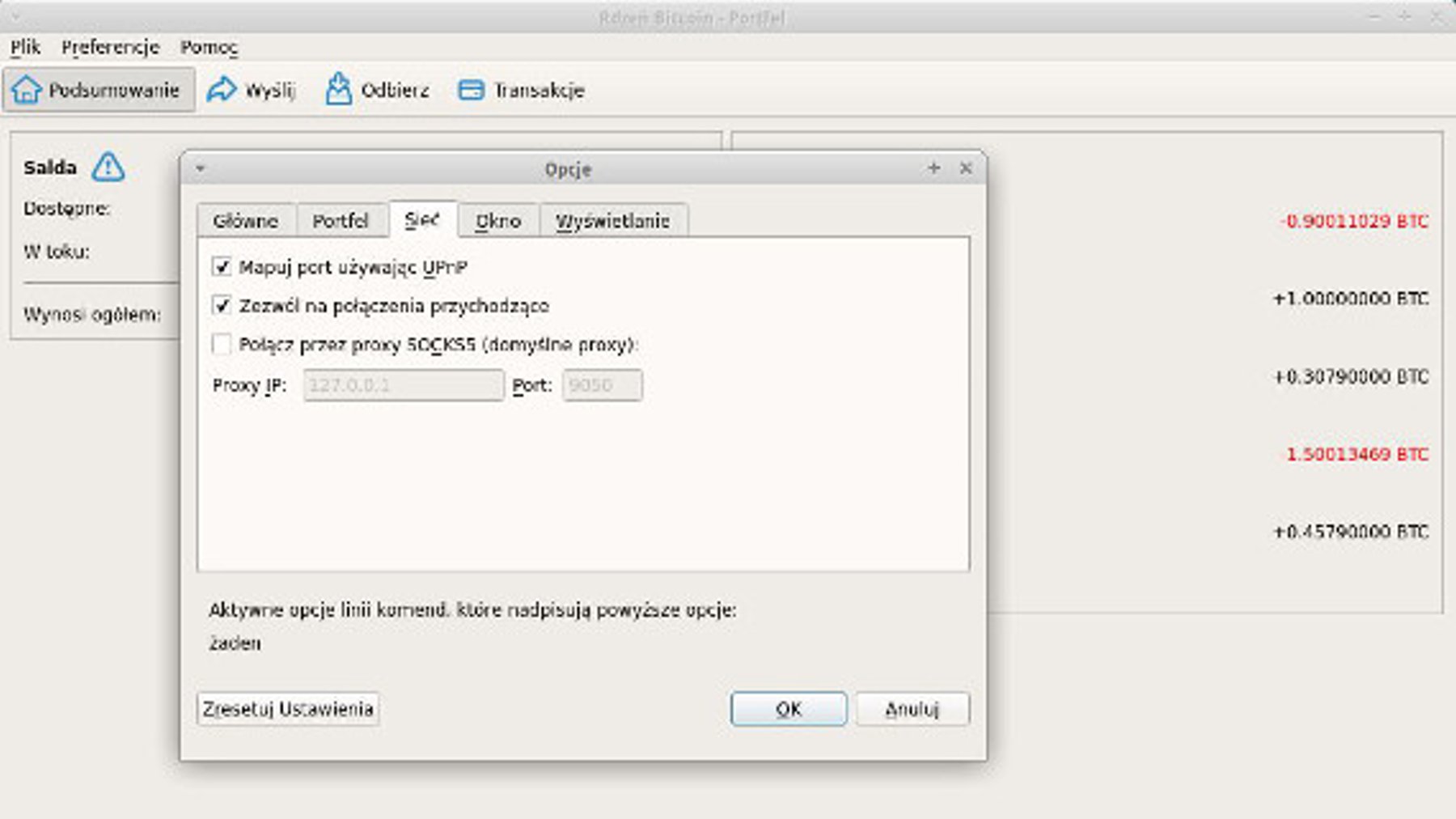Switch to the Portfel tab
The width and height of the screenshot is (1456, 819).
click(341, 220)
